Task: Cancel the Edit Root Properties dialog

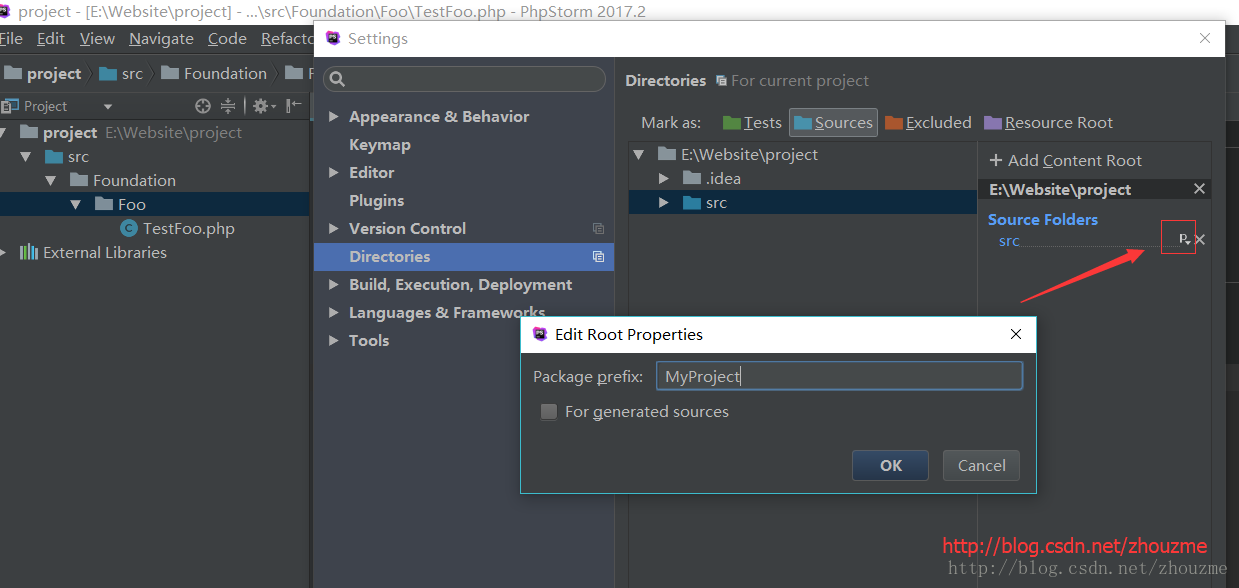Action: [980, 465]
